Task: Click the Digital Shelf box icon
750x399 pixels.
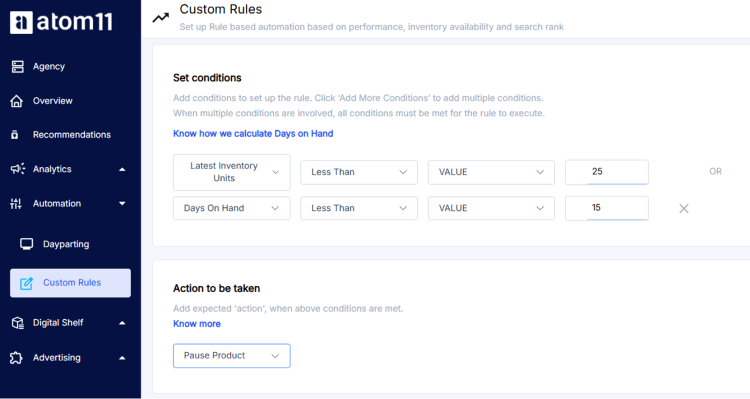Action: (x=17, y=323)
